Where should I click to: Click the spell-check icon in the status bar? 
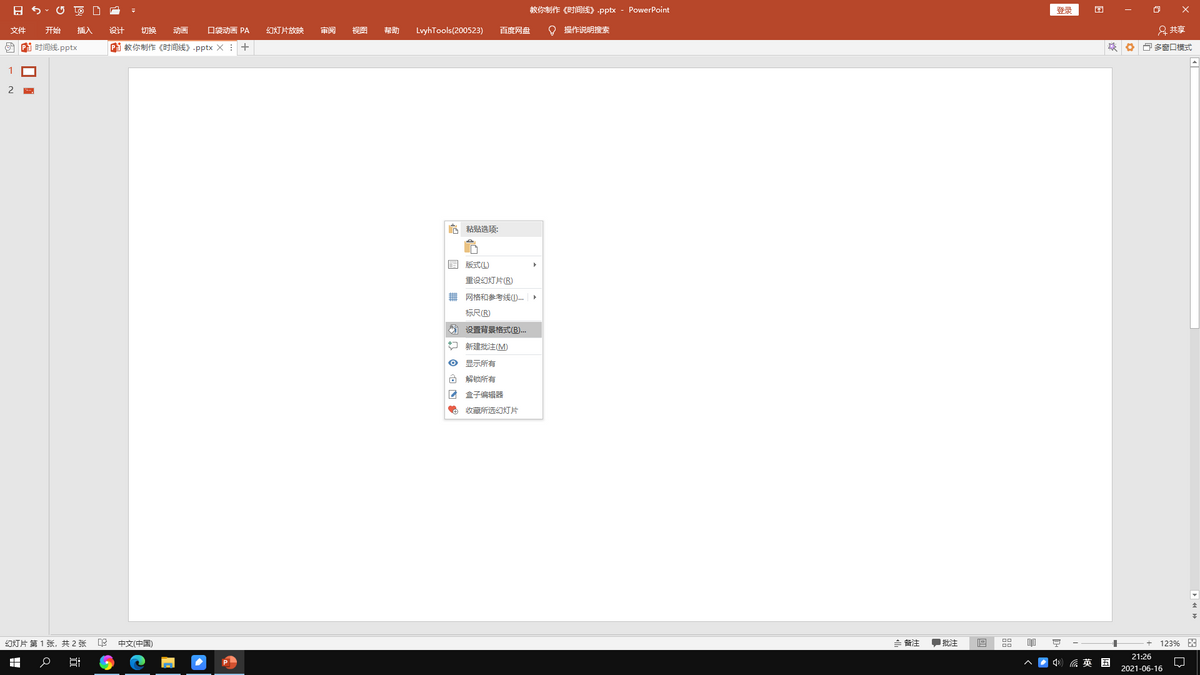pyautogui.click(x=103, y=643)
